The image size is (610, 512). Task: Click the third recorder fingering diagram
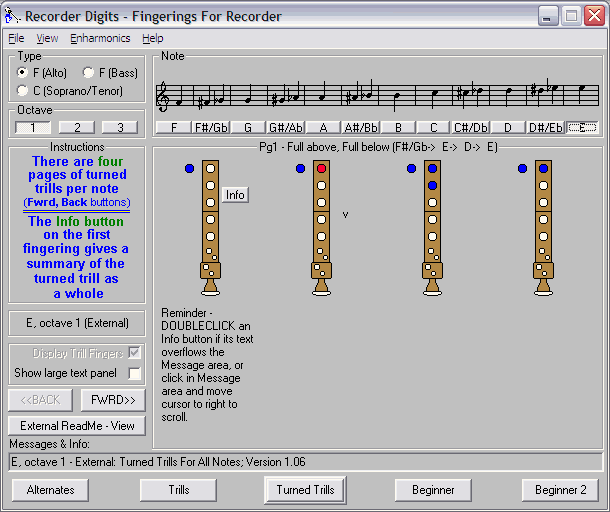432,228
